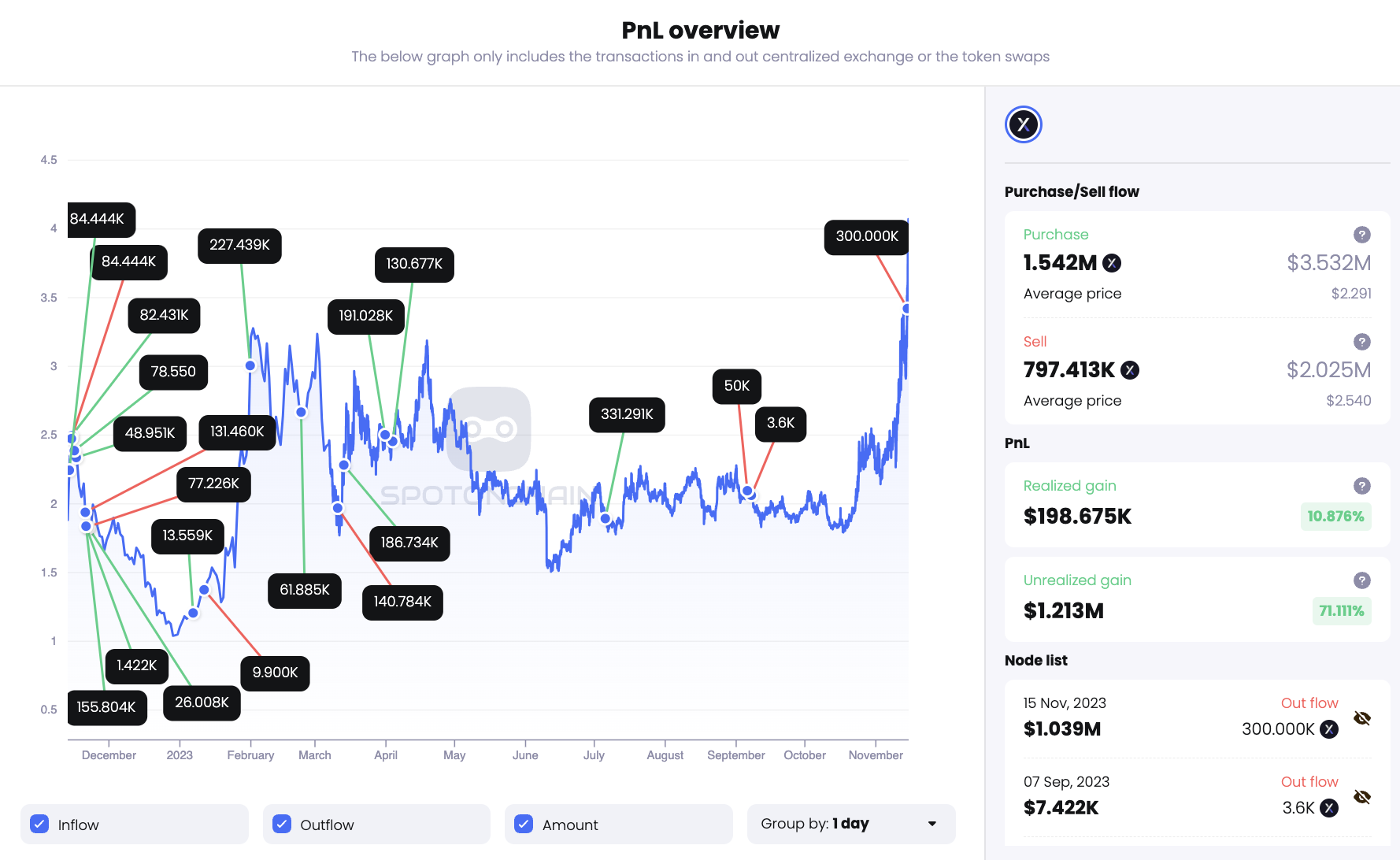Disable the Amount checkbox
The image size is (1400, 860).
pyautogui.click(x=524, y=824)
